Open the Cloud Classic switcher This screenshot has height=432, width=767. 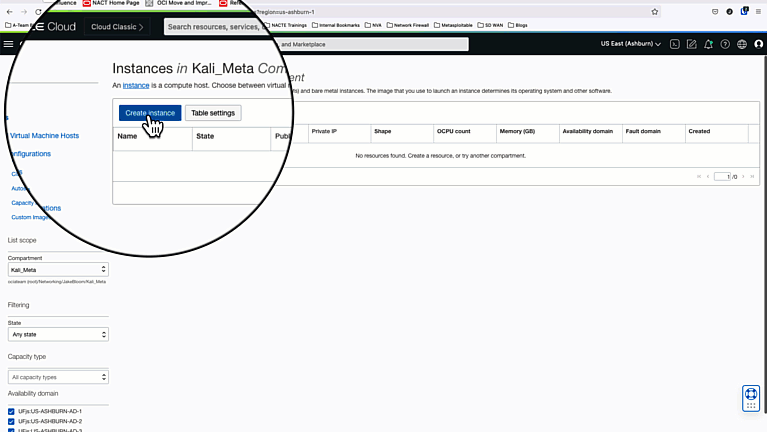117,27
